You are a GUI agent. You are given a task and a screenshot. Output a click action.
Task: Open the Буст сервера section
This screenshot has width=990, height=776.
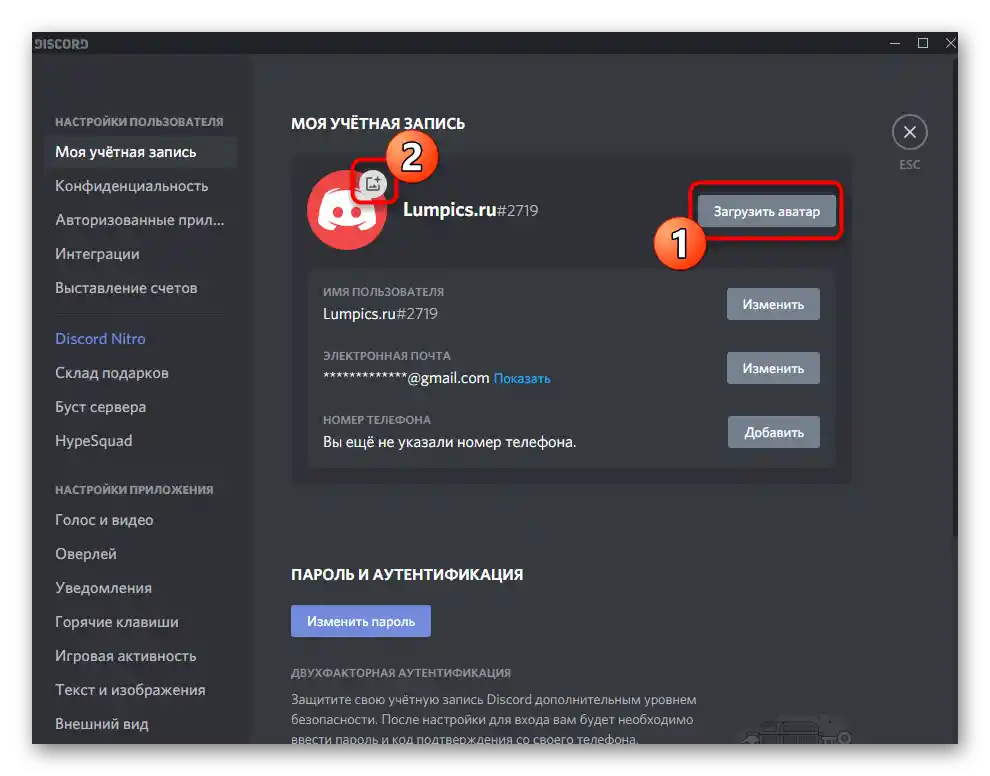[x=140, y=407]
